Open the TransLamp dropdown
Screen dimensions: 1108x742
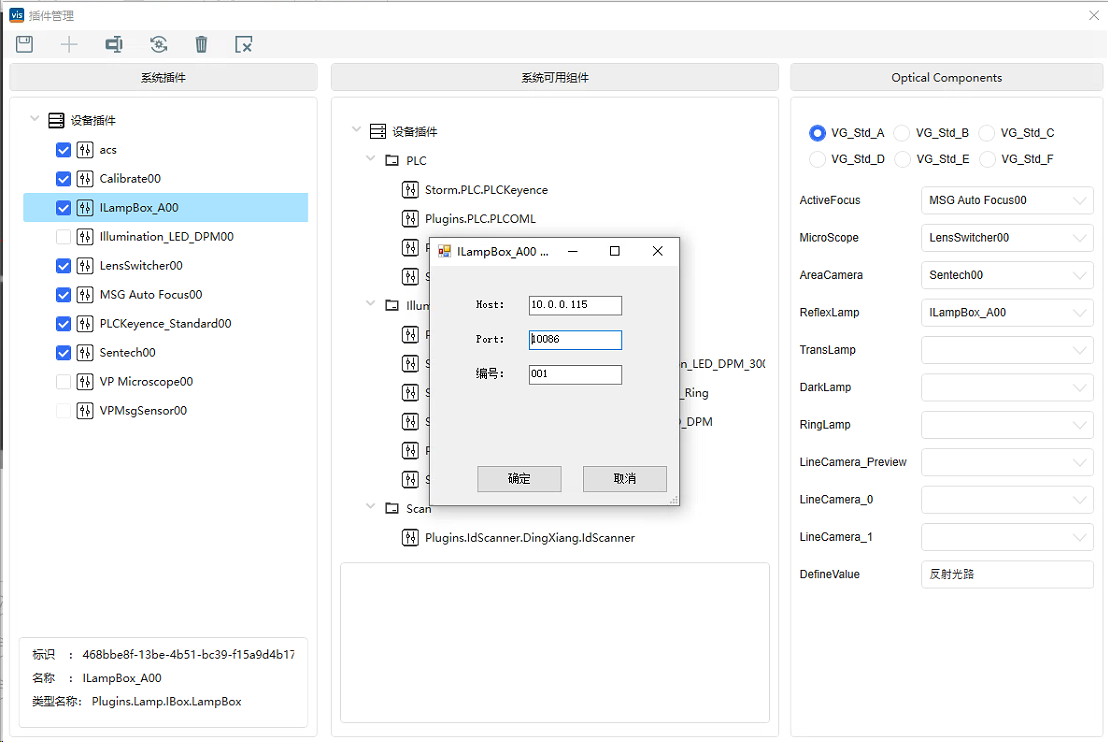(1006, 351)
